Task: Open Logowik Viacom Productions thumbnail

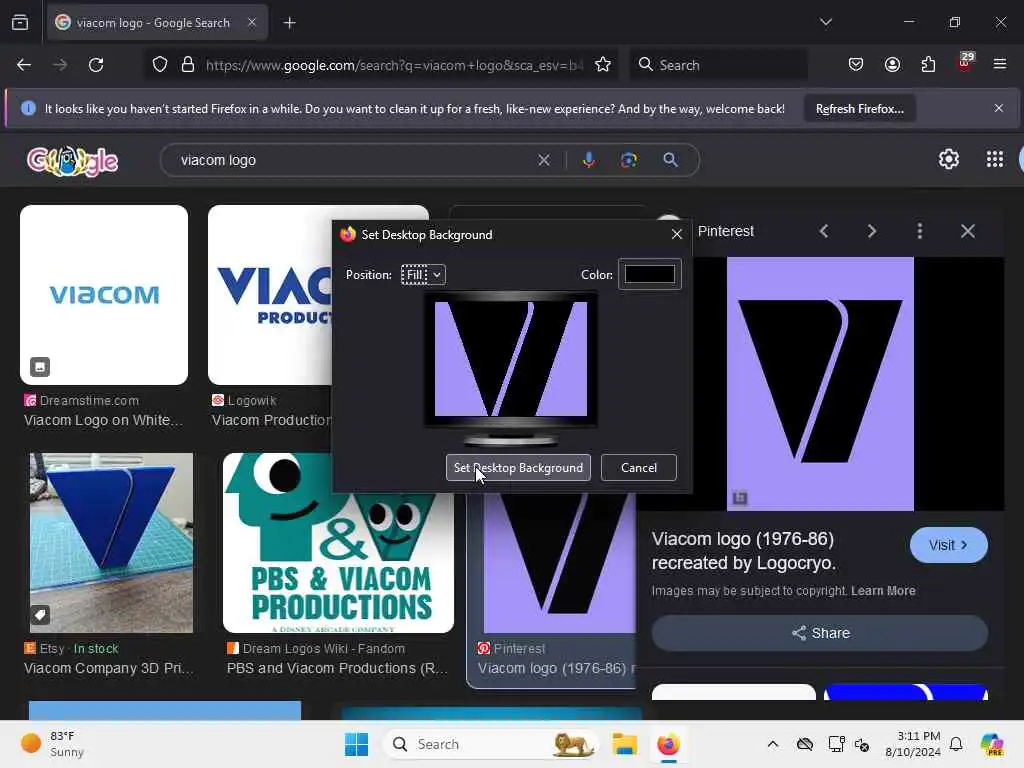Action: tap(270, 295)
